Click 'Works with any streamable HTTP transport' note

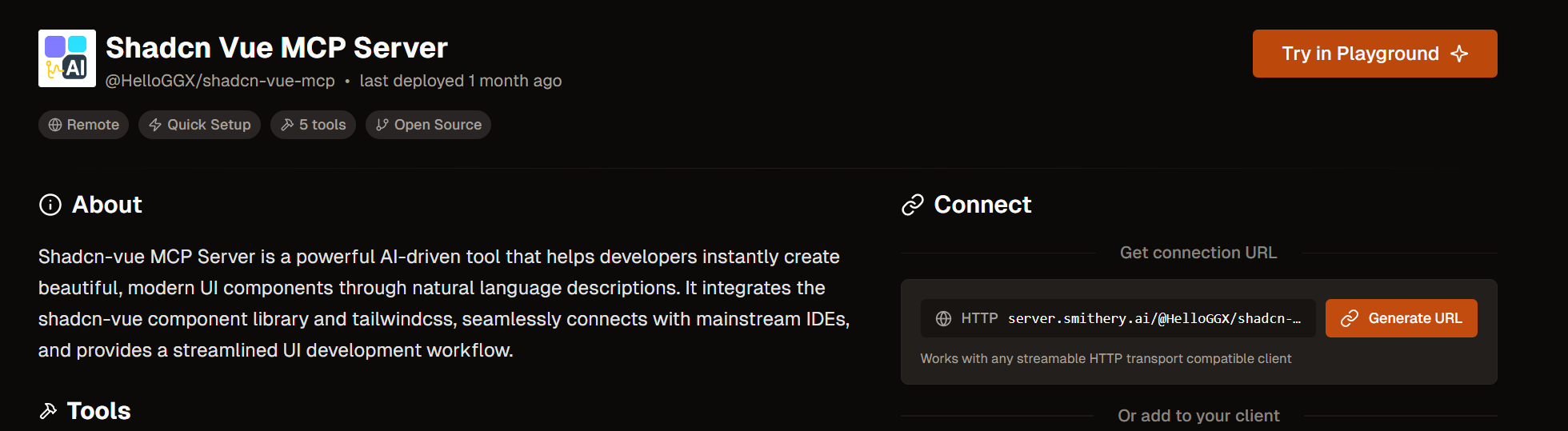pyautogui.click(x=1106, y=358)
